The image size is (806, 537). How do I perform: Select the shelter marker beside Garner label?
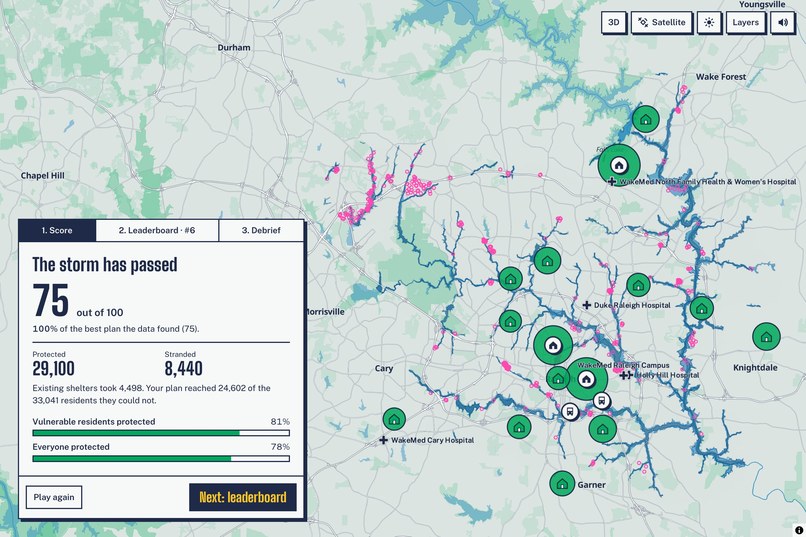click(x=562, y=483)
